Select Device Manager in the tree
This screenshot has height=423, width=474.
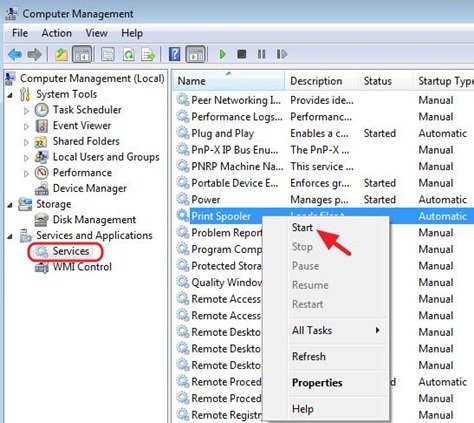pos(90,189)
